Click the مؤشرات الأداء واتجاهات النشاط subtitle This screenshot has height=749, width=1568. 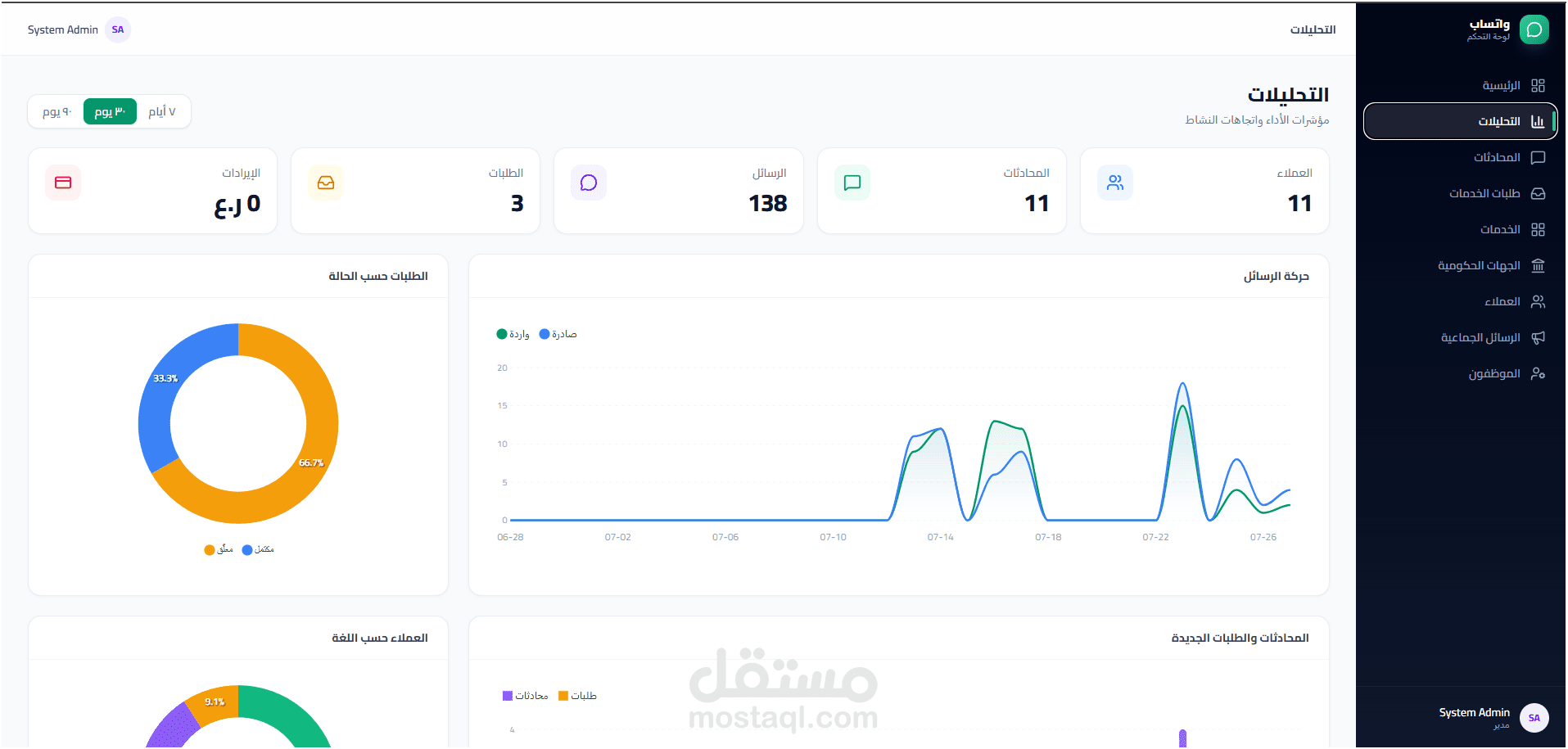coord(1257,120)
